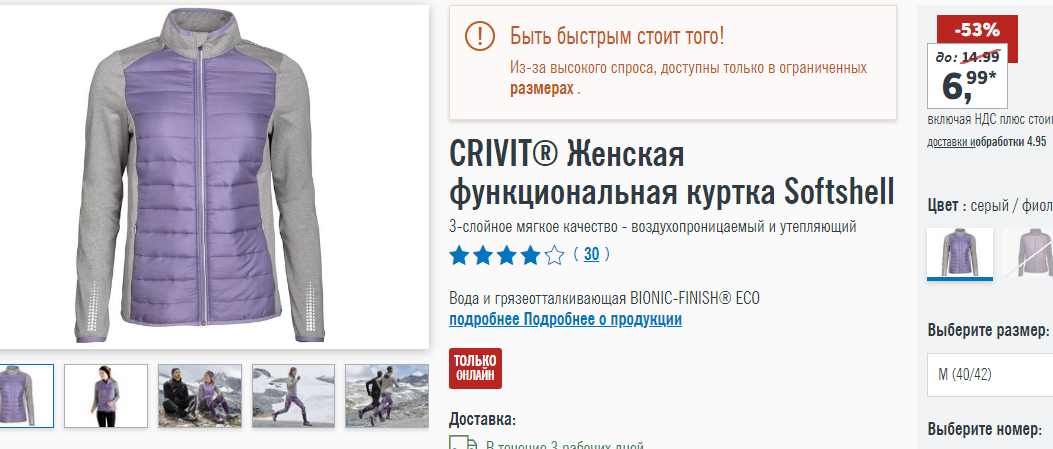Screen dimensions: 1053x449
Task: Click the 6,99 price box
Action: pos(967,77)
